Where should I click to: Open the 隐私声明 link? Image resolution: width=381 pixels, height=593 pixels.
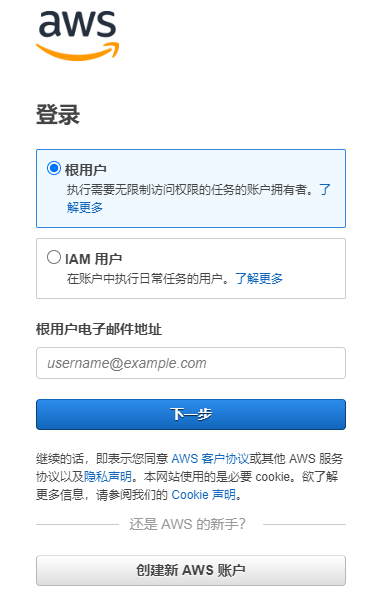pos(108,477)
